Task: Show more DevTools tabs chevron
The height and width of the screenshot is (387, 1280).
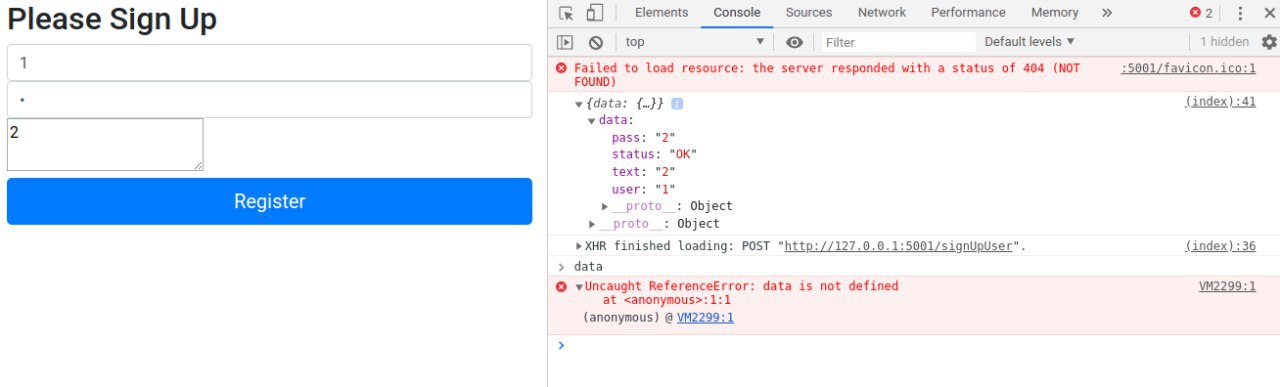Action: 1107,13
